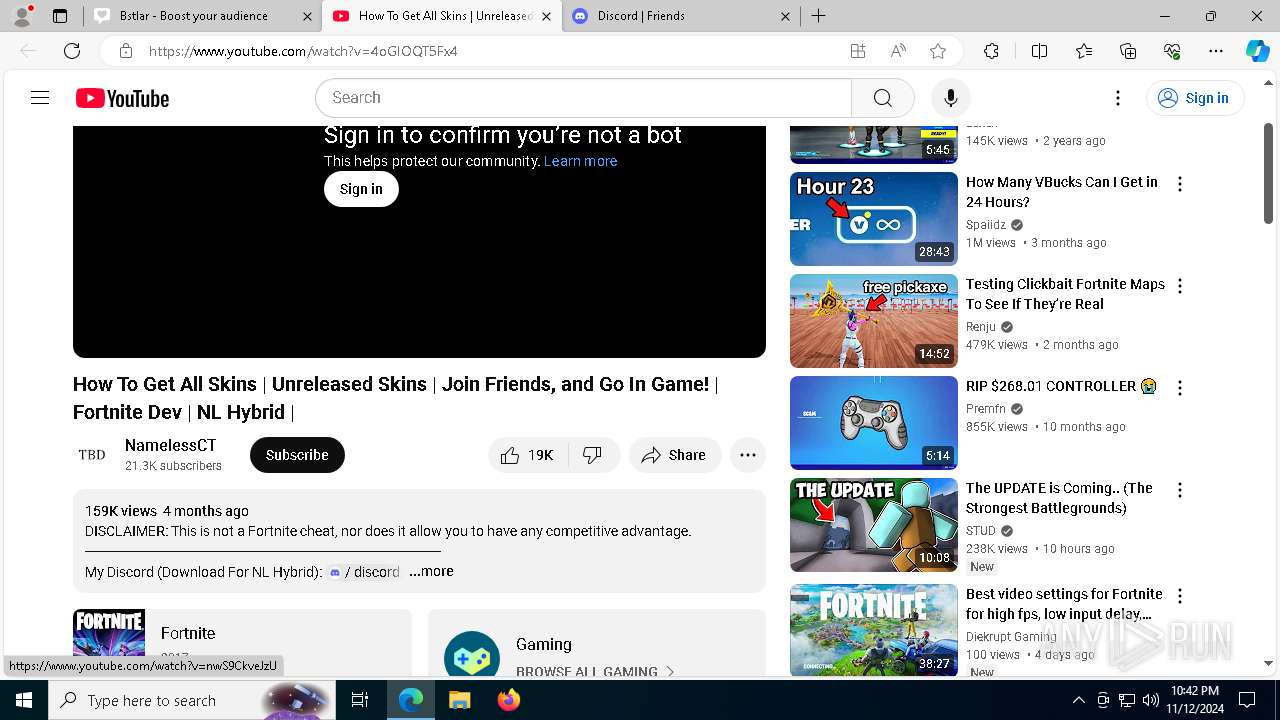Open a new browser tab
Viewport: 1280px width, 720px height.
[819, 16]
